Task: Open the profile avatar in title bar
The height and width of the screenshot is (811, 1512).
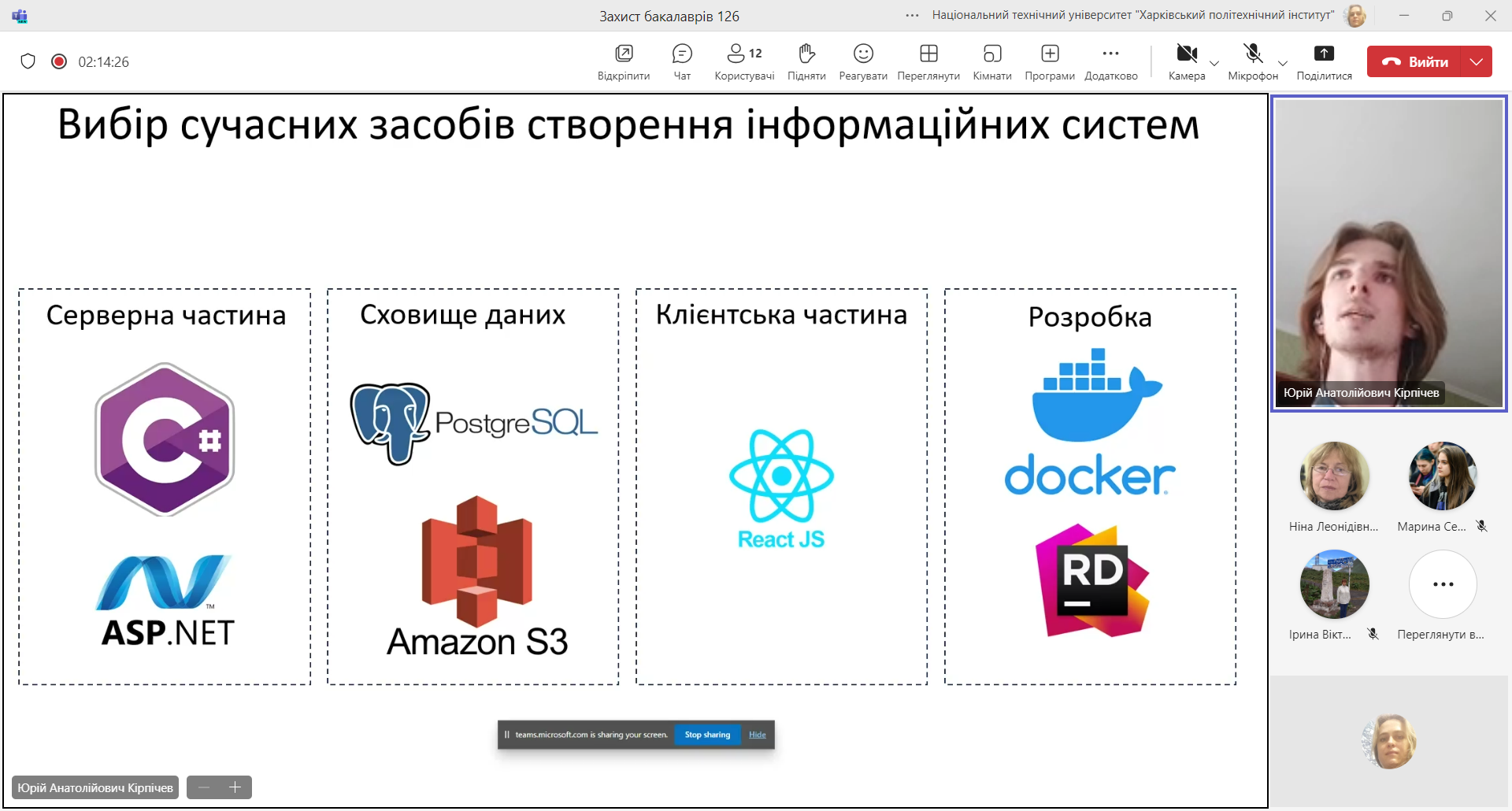Action: (x=1355, y=16)
